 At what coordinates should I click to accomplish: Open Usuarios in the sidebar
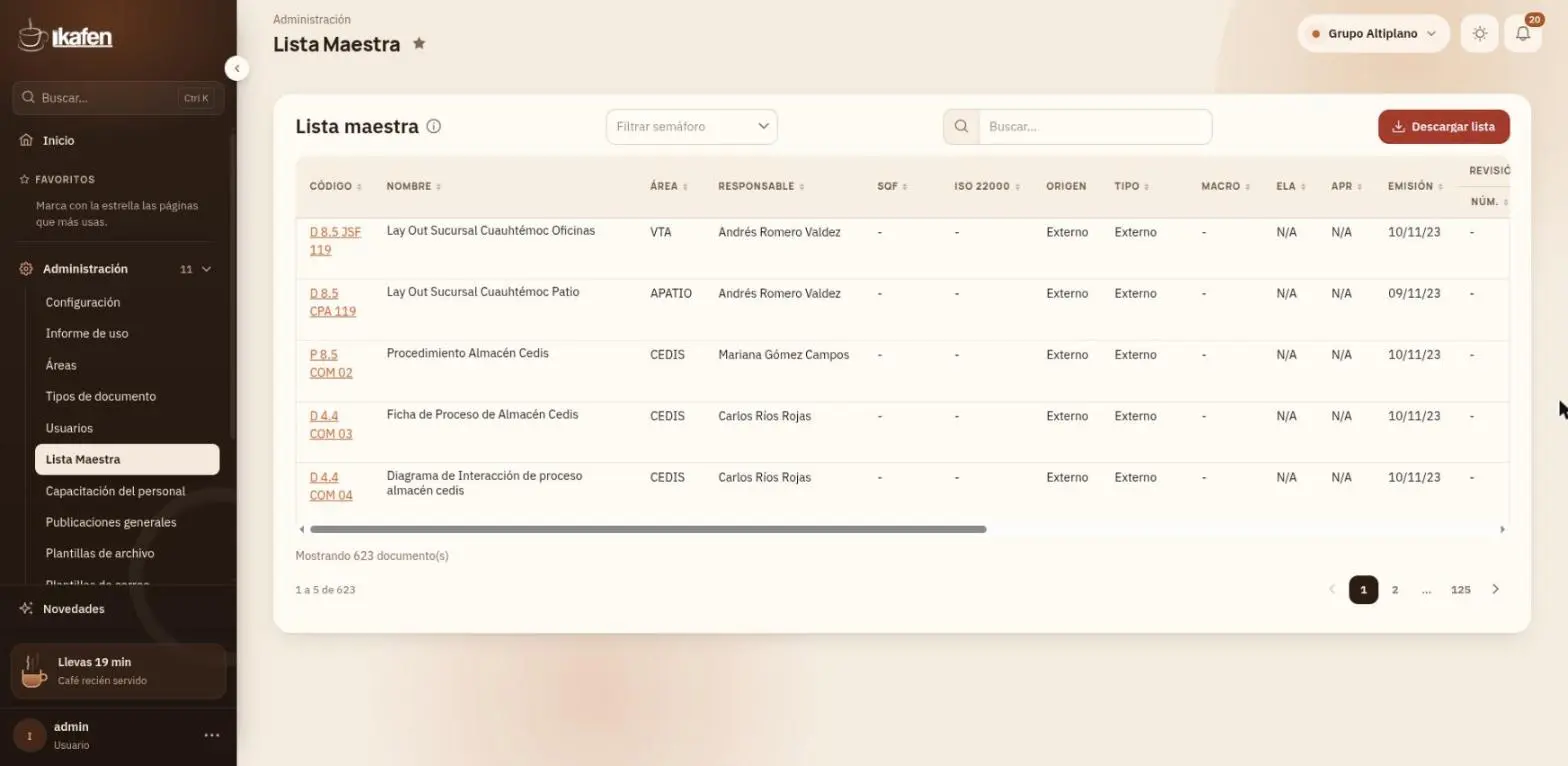[69, 428]
